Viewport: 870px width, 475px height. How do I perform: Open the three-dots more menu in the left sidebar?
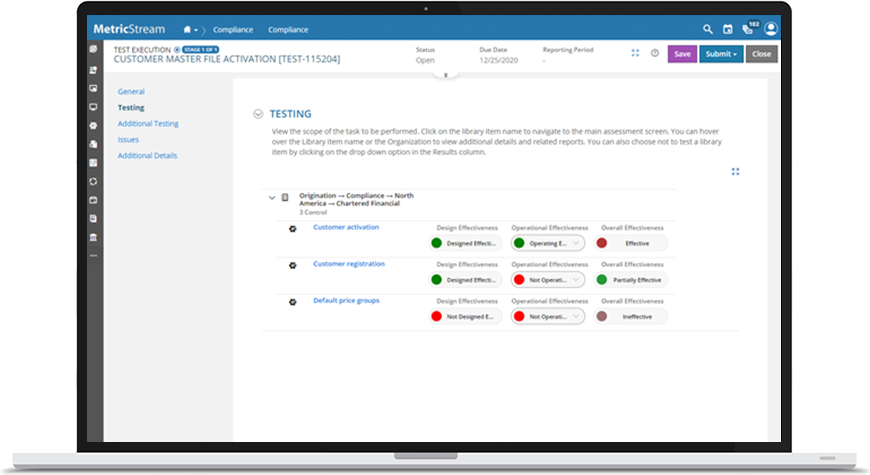pyautogui.click(x=93, y=256)
